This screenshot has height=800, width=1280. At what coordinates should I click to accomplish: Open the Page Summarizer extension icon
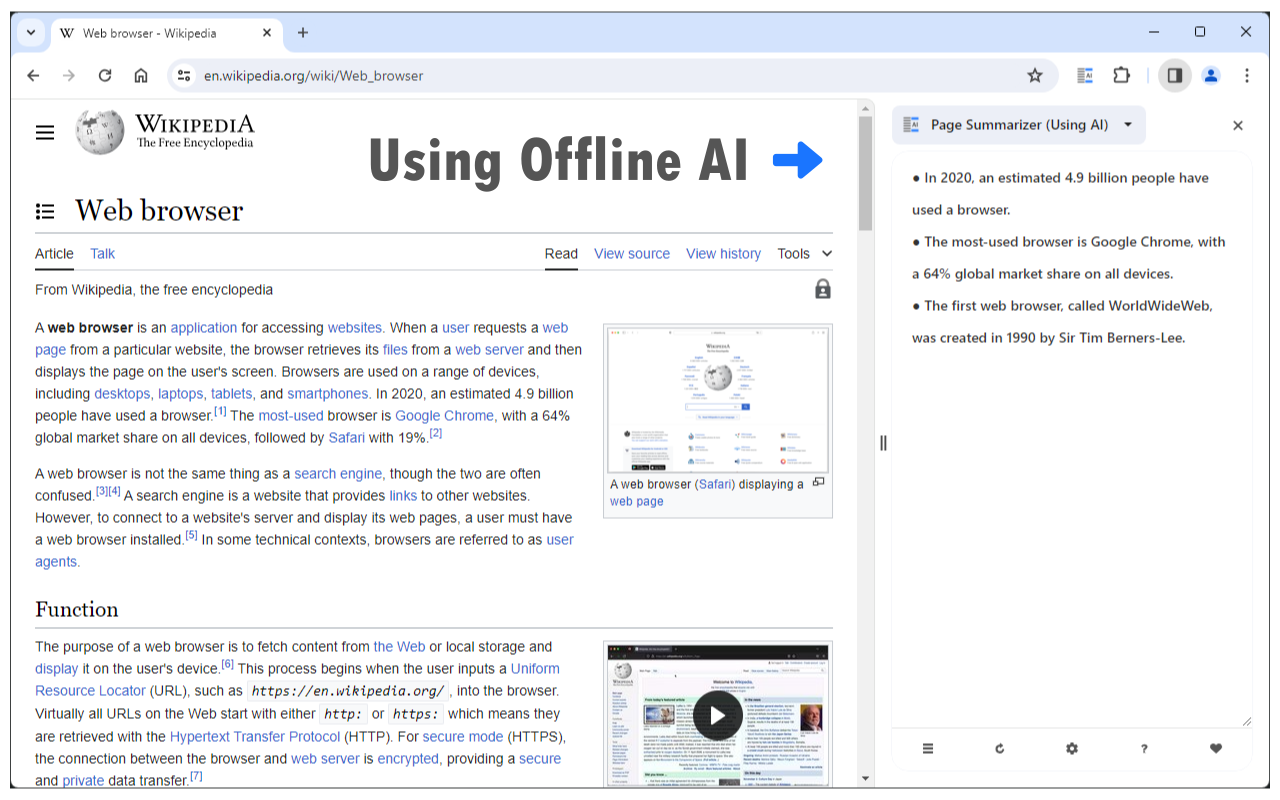click(1085, 75)
